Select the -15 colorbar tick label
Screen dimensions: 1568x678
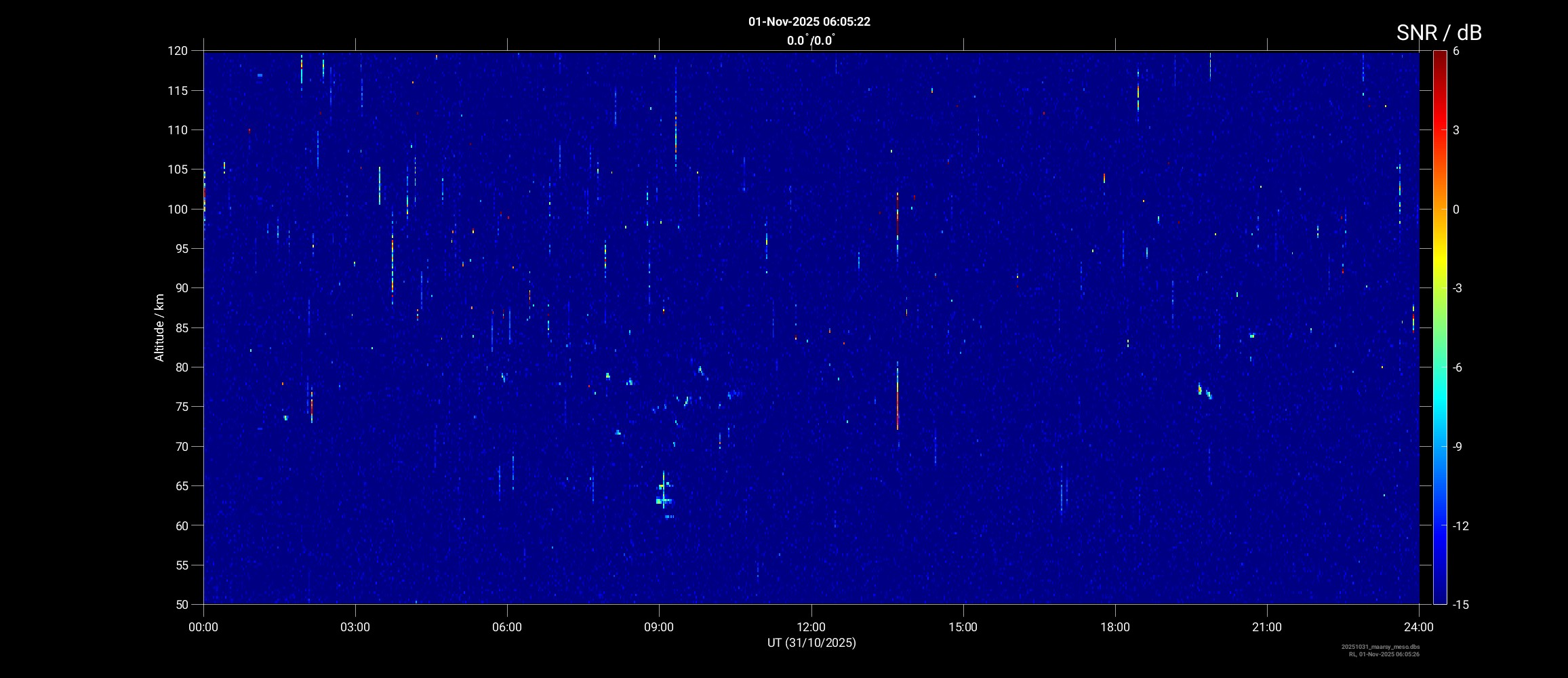(x=1460, y=605)
